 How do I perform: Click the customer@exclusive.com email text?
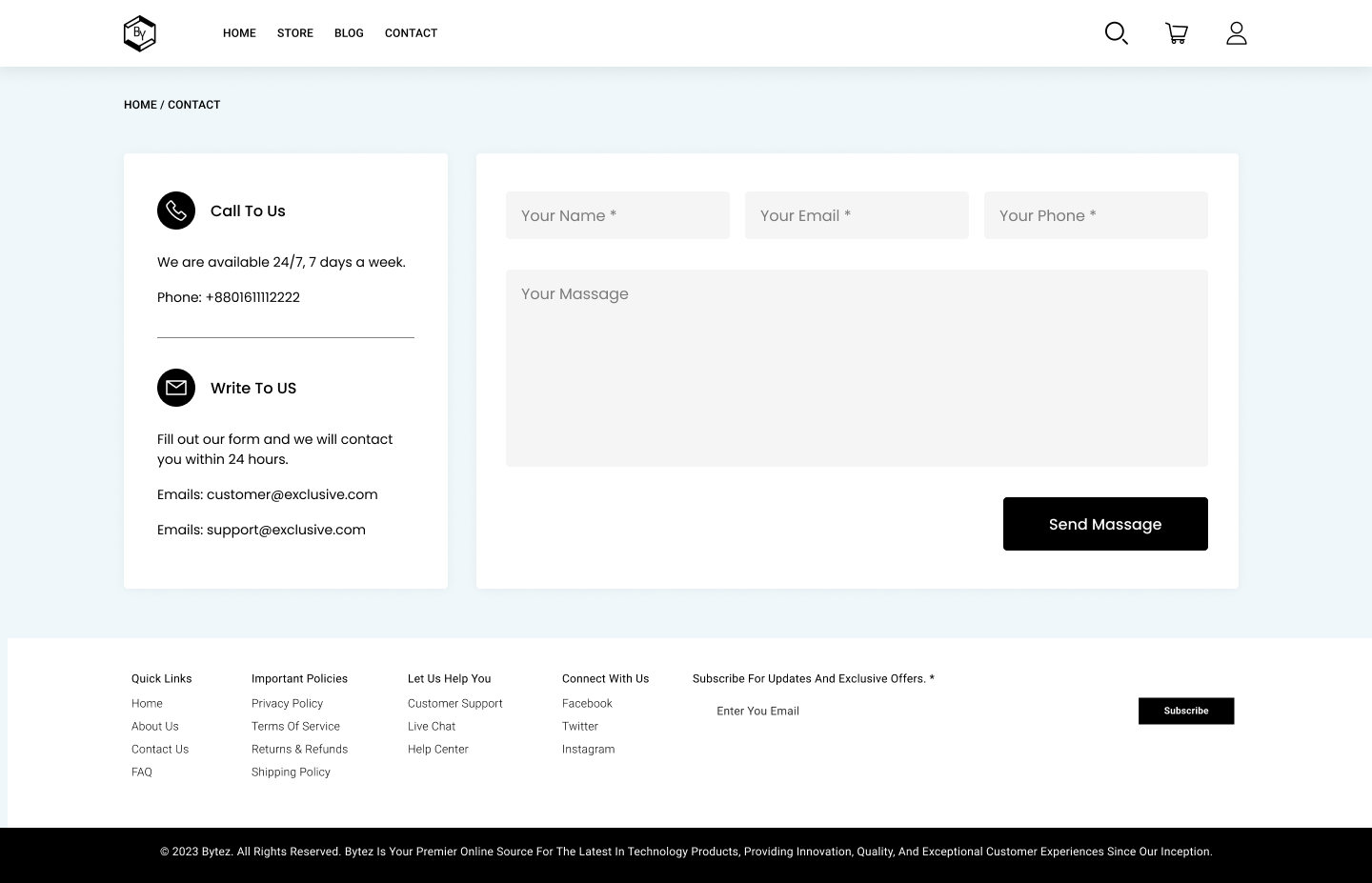pos(293,494)
